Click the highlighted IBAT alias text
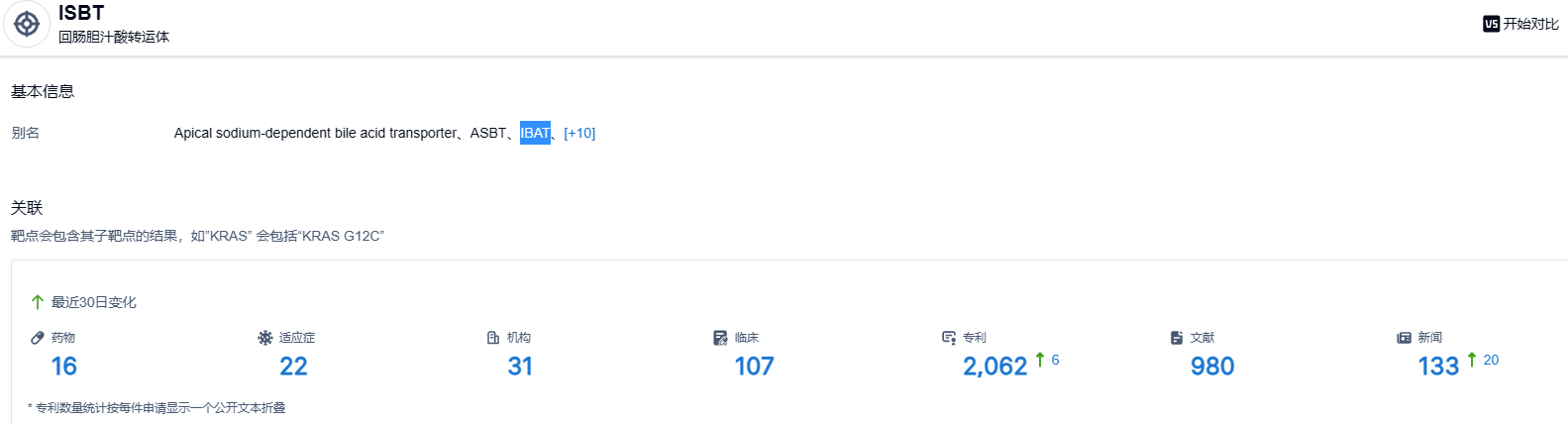The height and width of the screenshot is (423, 1568). [535, 133]
